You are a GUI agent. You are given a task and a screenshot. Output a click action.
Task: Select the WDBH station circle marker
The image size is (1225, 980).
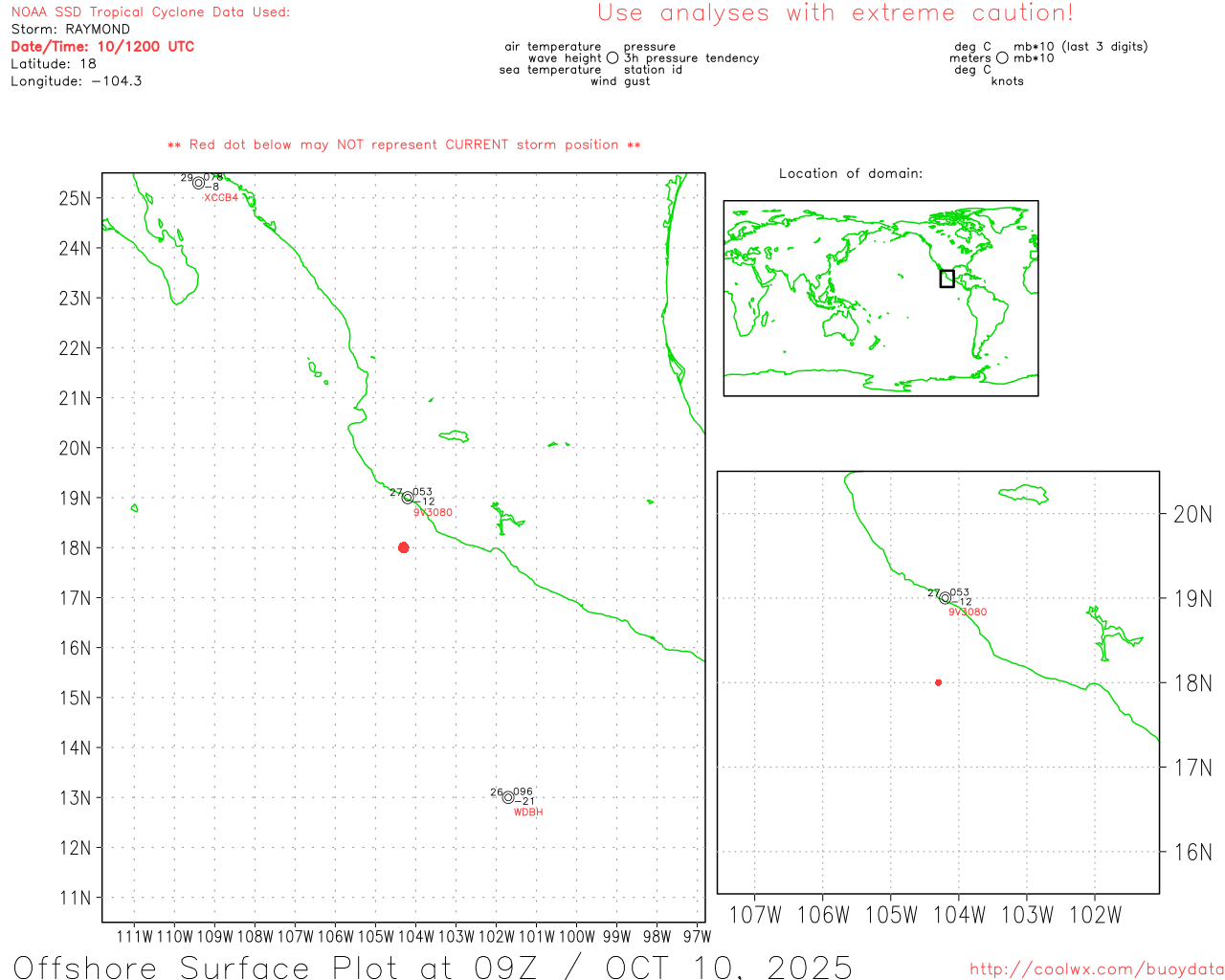coord(508,797)
